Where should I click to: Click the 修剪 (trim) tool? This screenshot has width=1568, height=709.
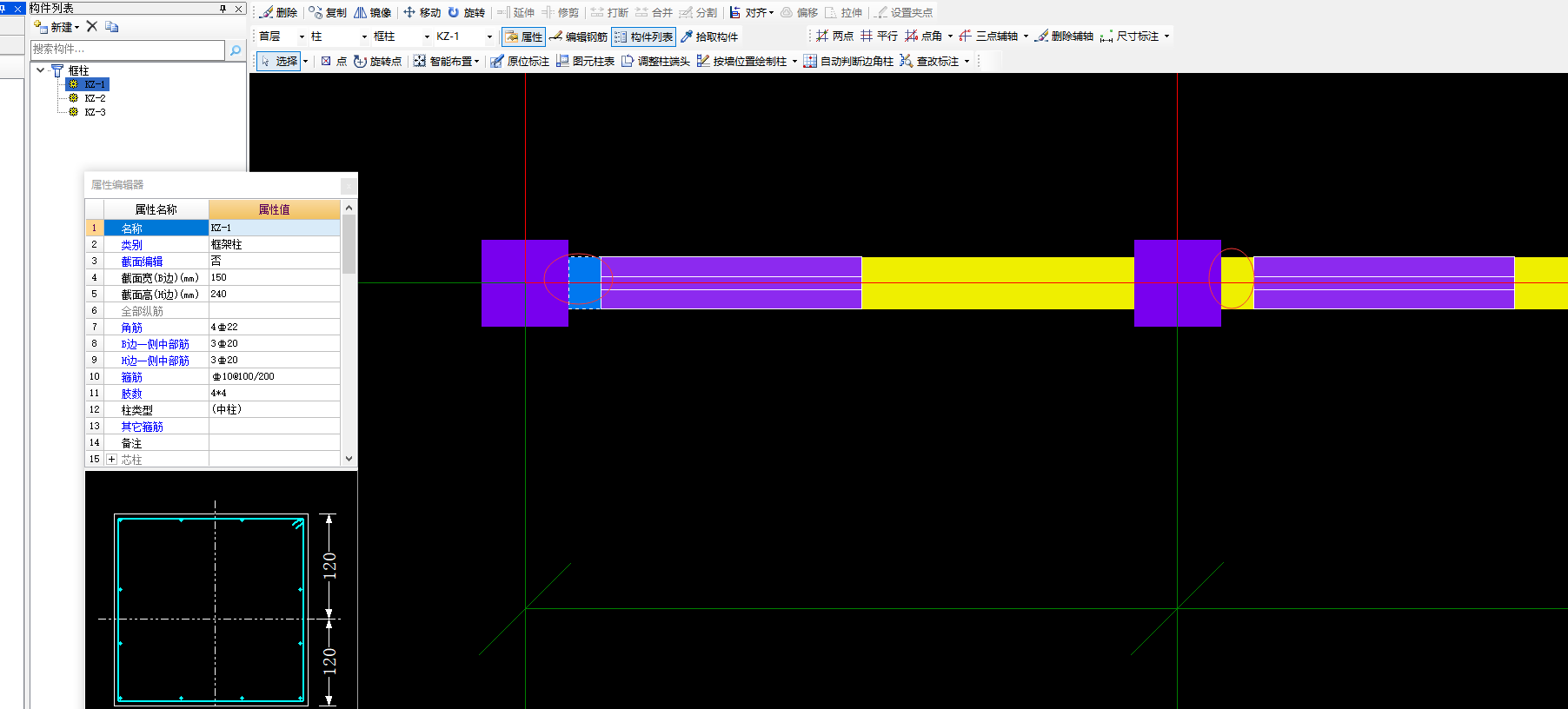(560, 12)
